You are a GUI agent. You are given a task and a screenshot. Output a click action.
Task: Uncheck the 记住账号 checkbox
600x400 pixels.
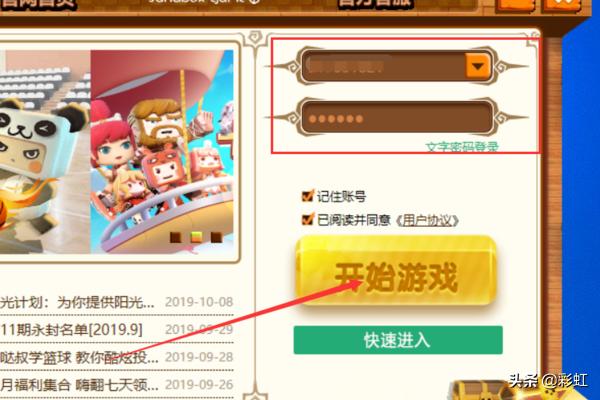(307, 196)
